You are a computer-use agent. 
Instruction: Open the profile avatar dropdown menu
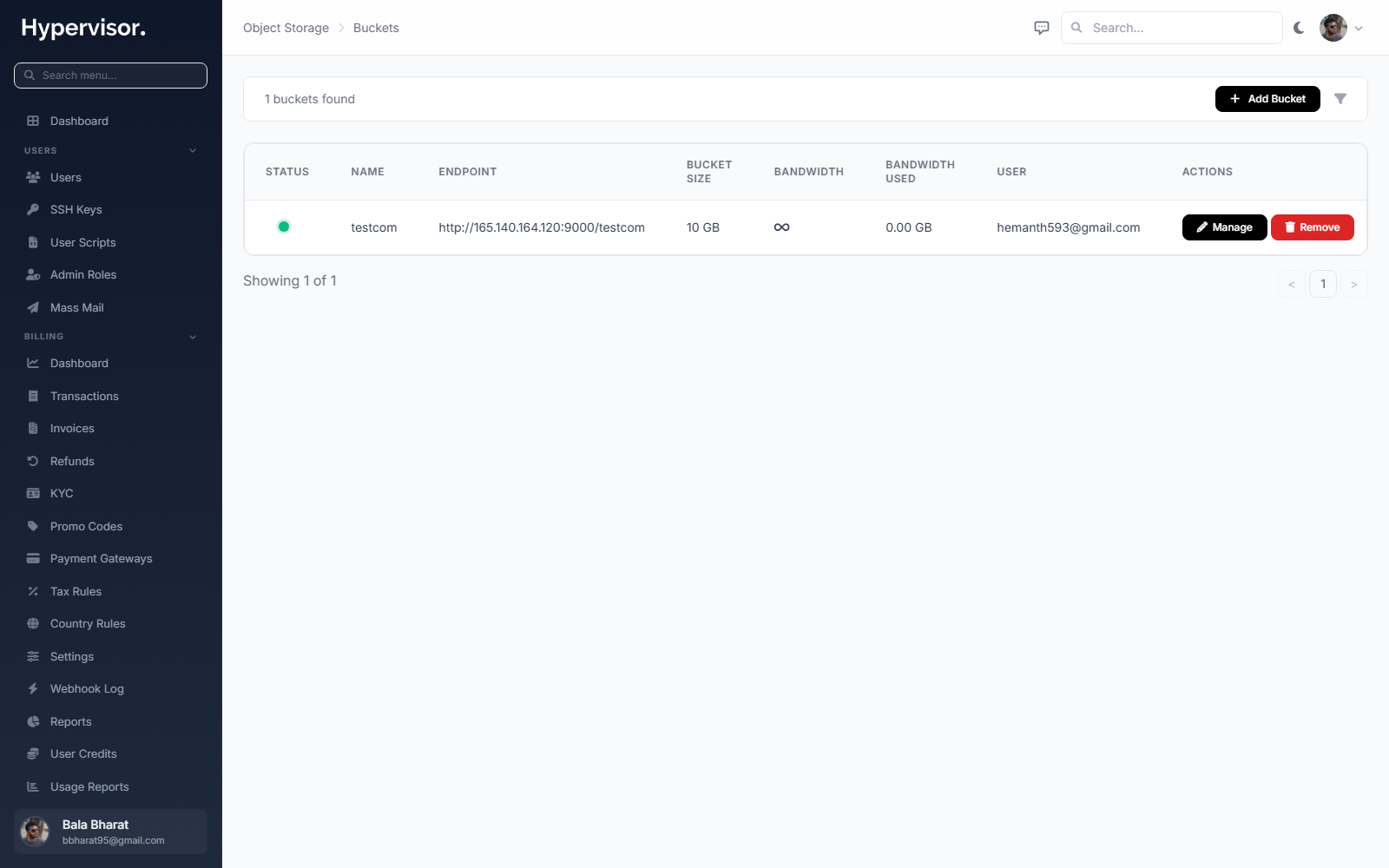(1341, 28)
